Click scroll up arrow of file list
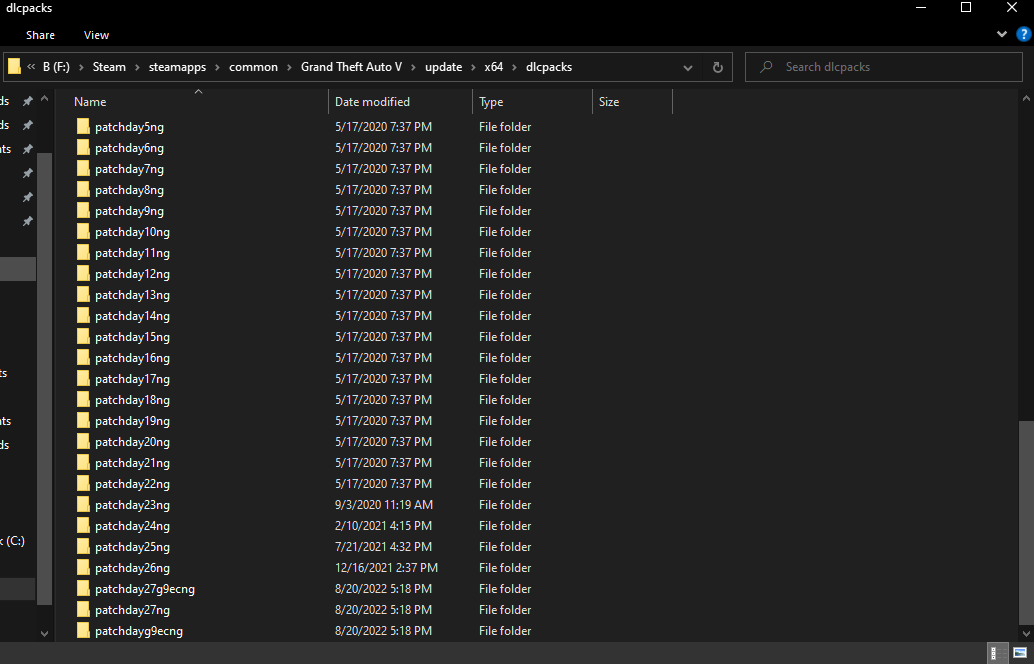The image size is (1034, 664). (x=1026, y=98)
